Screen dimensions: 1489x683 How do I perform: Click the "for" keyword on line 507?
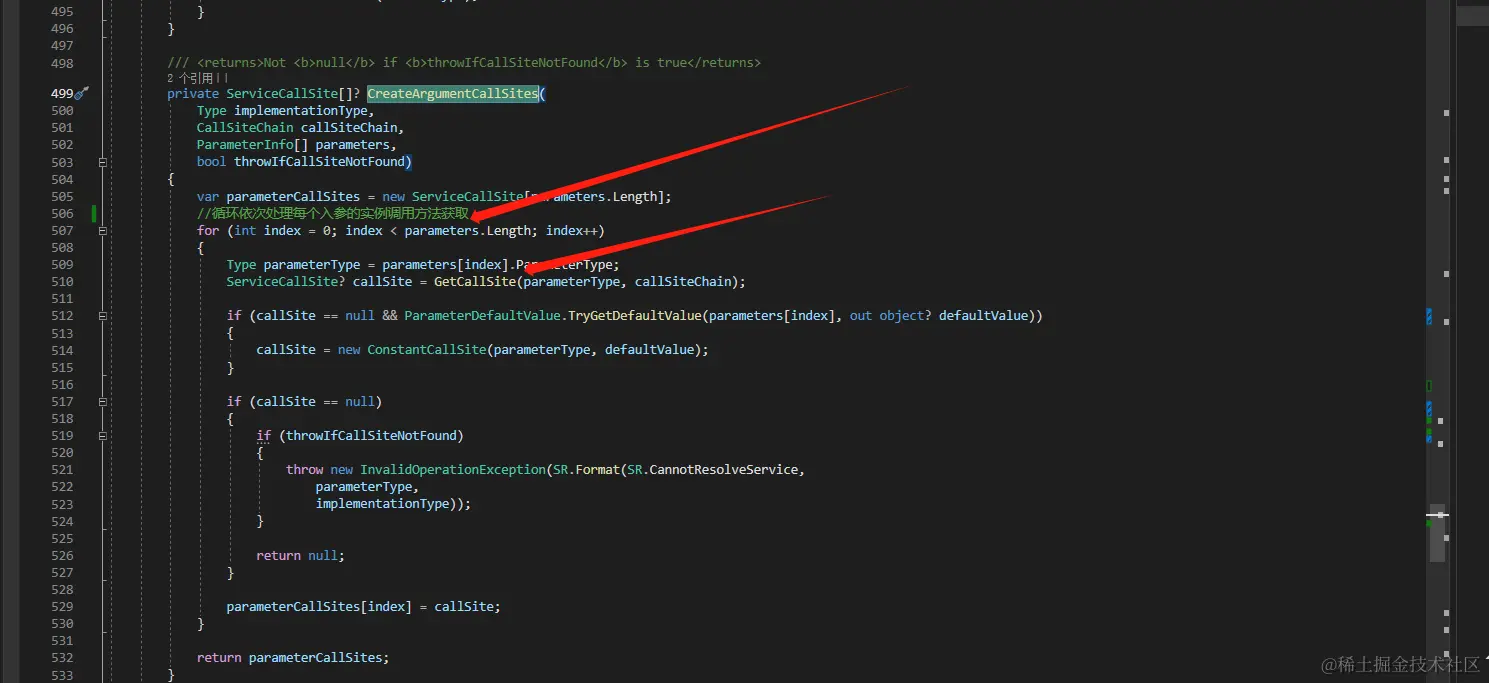click(x=208, y=231)
